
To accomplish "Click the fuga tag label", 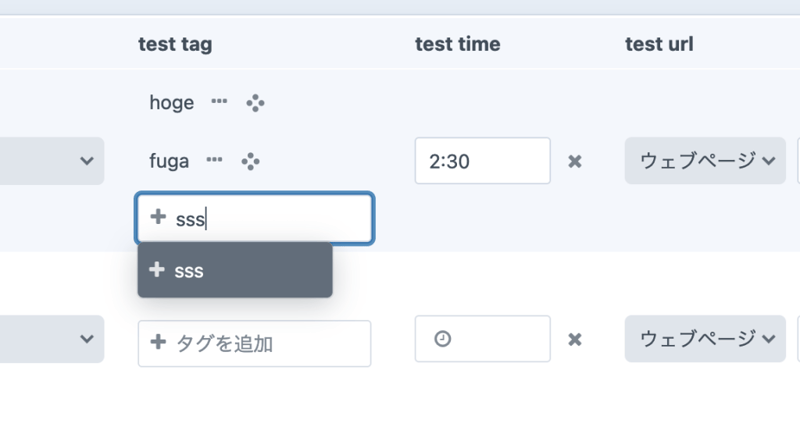I will pos(169,160).
